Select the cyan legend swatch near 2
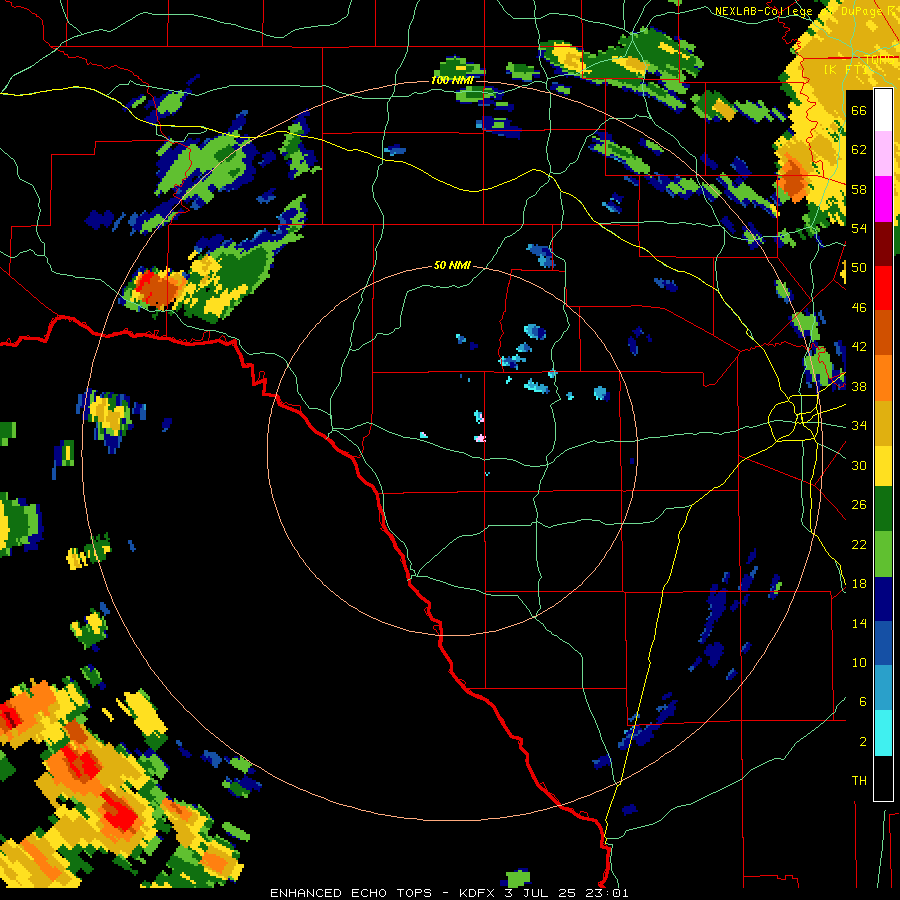Screen dimensions: 900x900 click(x=883, y=733)
